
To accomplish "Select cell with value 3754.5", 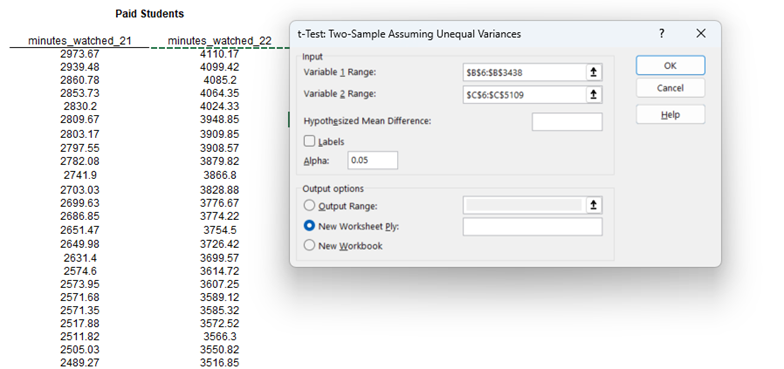I will 220,230.
